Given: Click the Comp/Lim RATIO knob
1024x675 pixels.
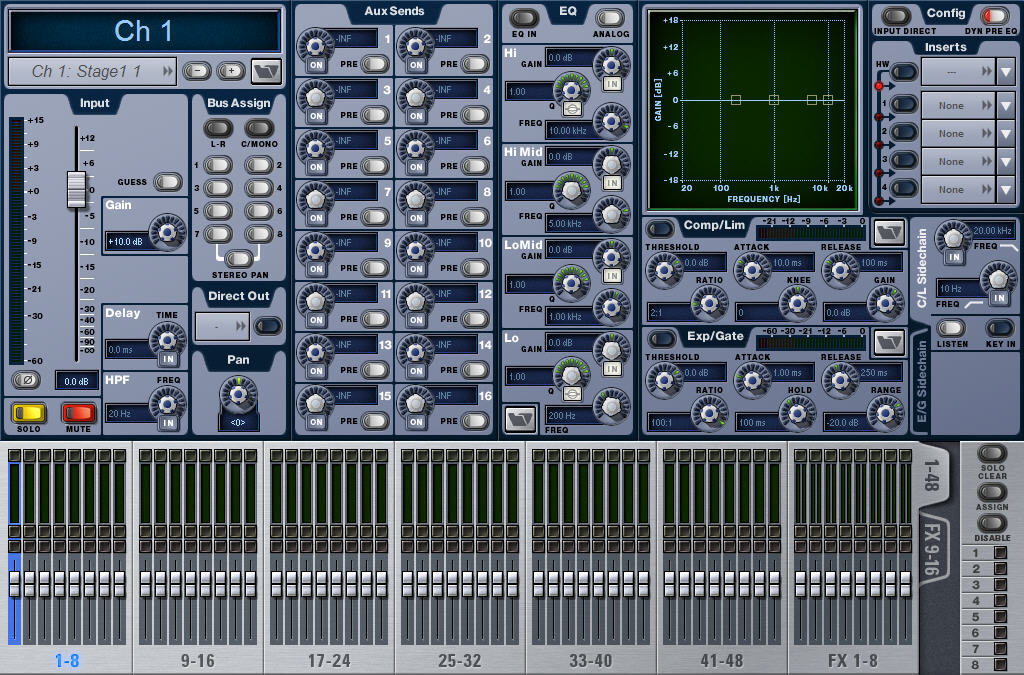Looking at the screenshot, I should pos(709,302).
